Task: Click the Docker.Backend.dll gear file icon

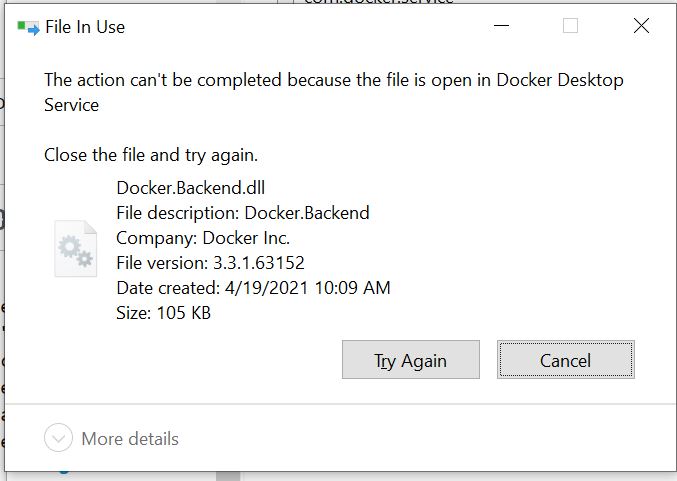Action: pos(75,249)
